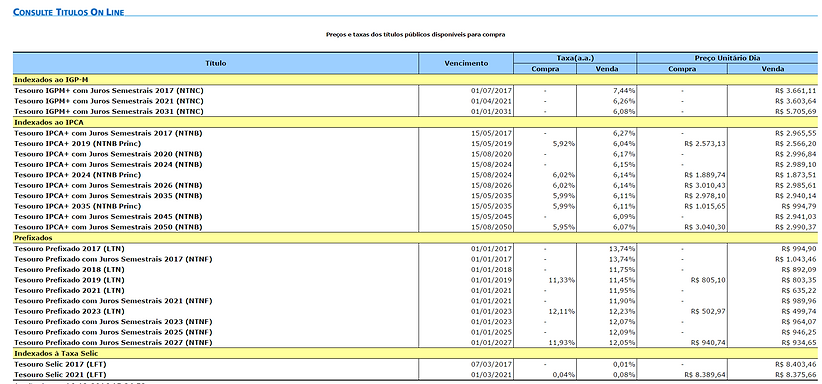
Task: Click the 5,92% buy rate for IPCA+ 2019
Action: click(x=564, y=144)
